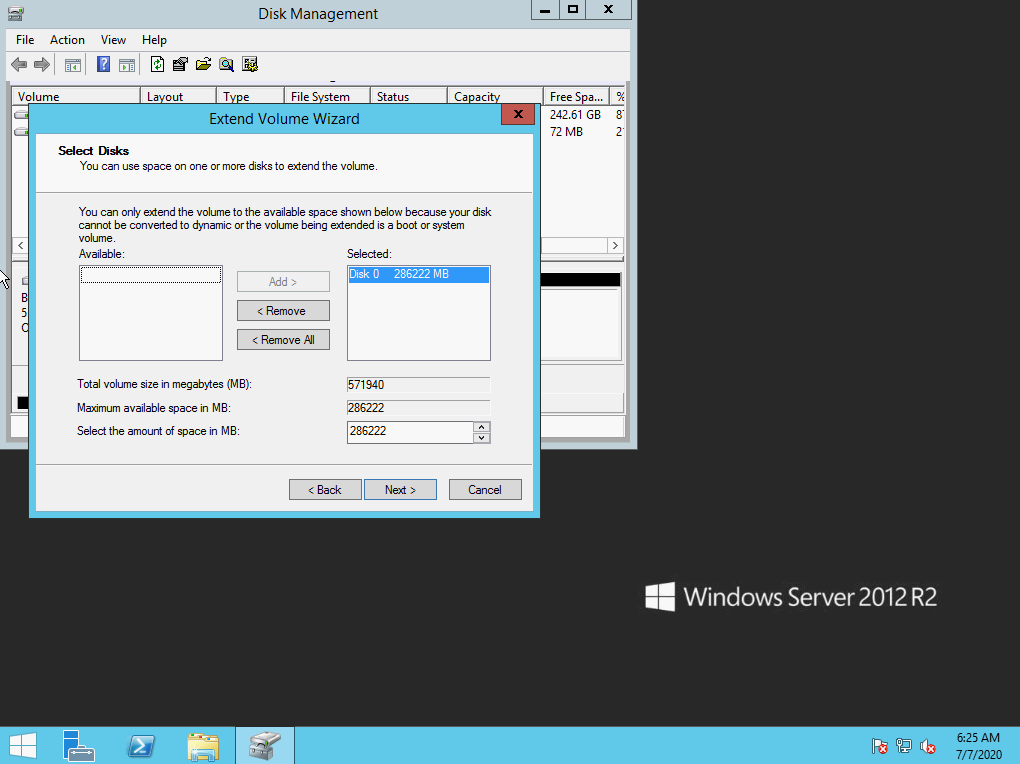Sort by the Layout column header
The height and width of the screenshot is (764, 1020).
[x=178, y=96]
